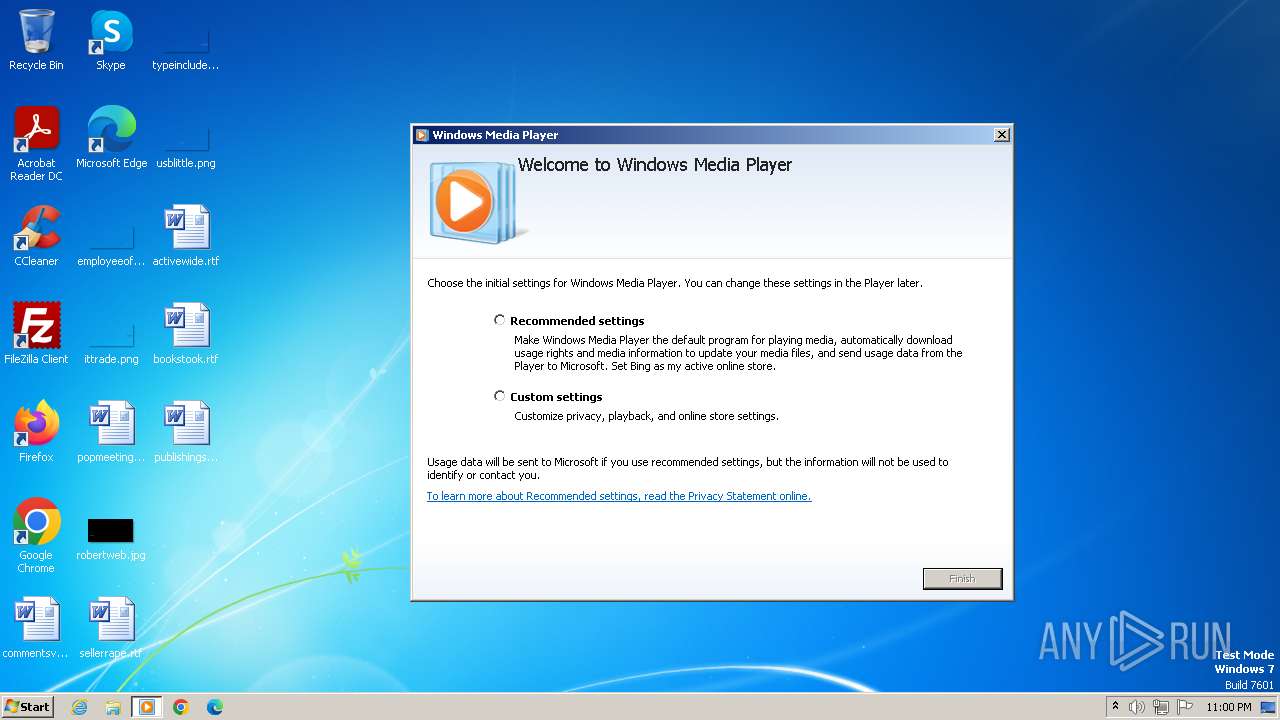
Task: Select activewide.rtf document icon
Action: pyautogui.click(x=185, y=235)
